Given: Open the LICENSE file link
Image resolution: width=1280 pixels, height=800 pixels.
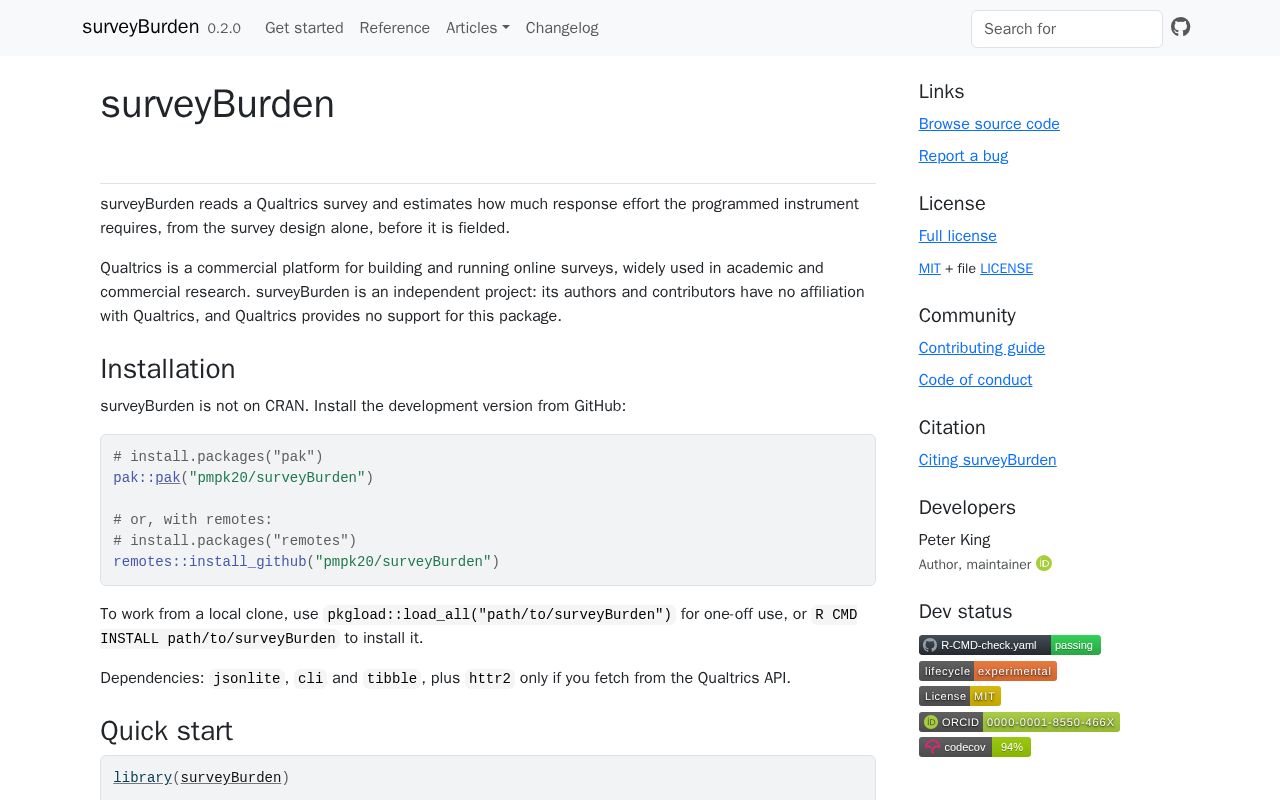Looking at the screenshot, I should [x=1006, y=268].
